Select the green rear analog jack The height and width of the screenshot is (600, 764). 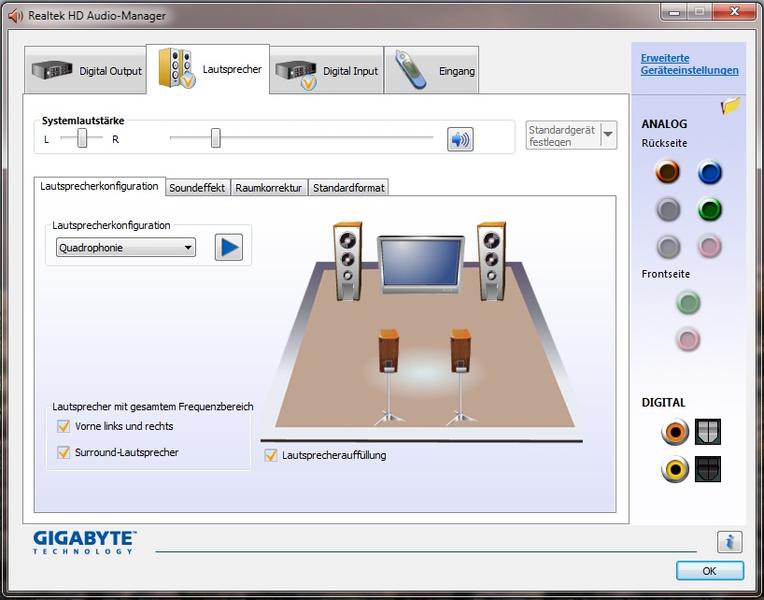(x=709, y=210)
